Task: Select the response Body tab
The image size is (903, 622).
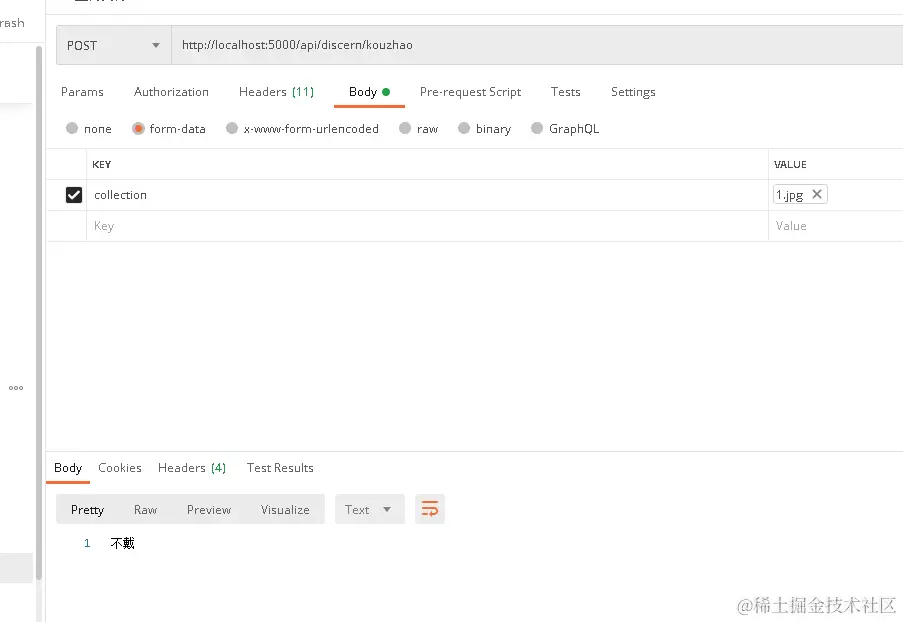Action: coord(68,468)
